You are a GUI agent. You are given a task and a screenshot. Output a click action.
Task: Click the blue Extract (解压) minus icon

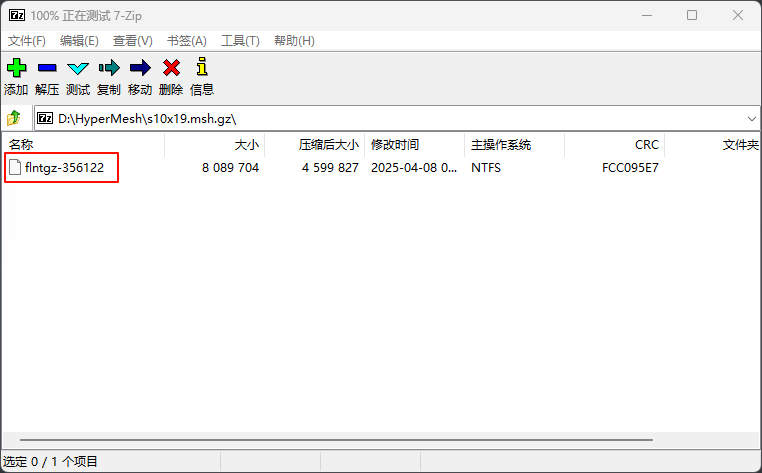(47, 68)
